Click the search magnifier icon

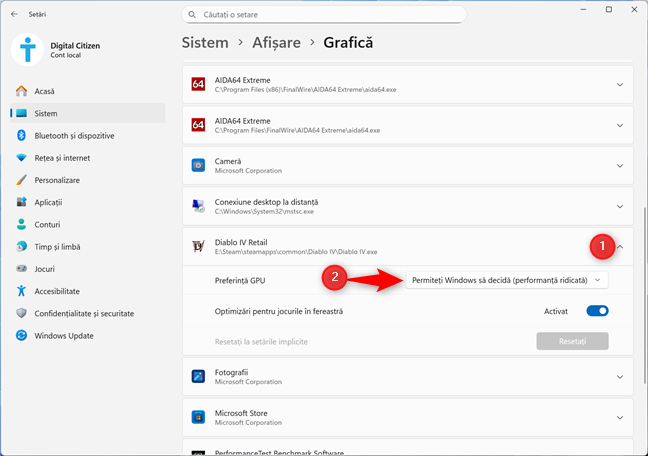191,15
